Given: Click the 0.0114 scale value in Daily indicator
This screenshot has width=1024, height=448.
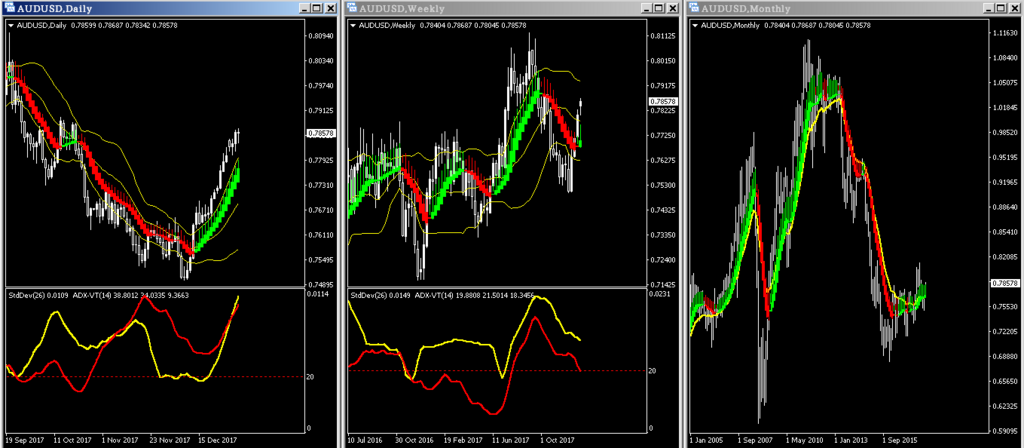Looking at the screenshot, I should tap(318, 295).
